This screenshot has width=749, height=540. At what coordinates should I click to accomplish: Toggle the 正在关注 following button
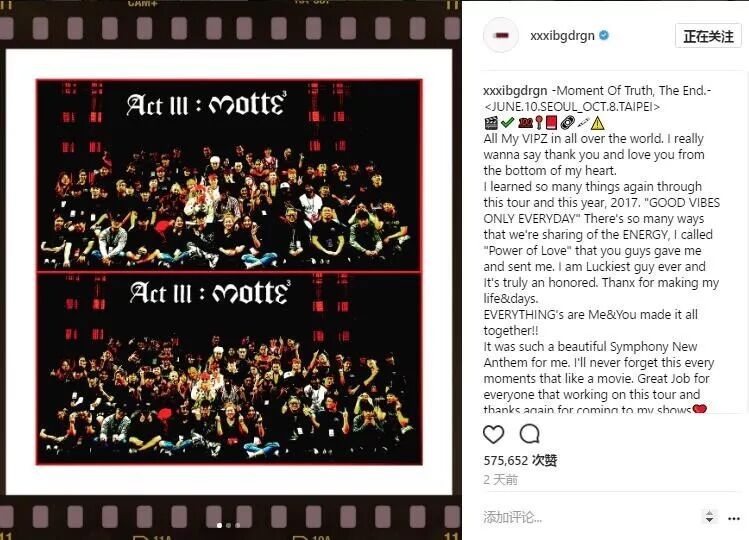click(x=708, y=36)
